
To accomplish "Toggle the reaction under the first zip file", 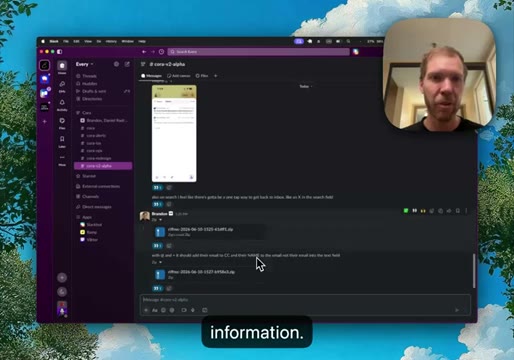I will [x=158, y=246].
